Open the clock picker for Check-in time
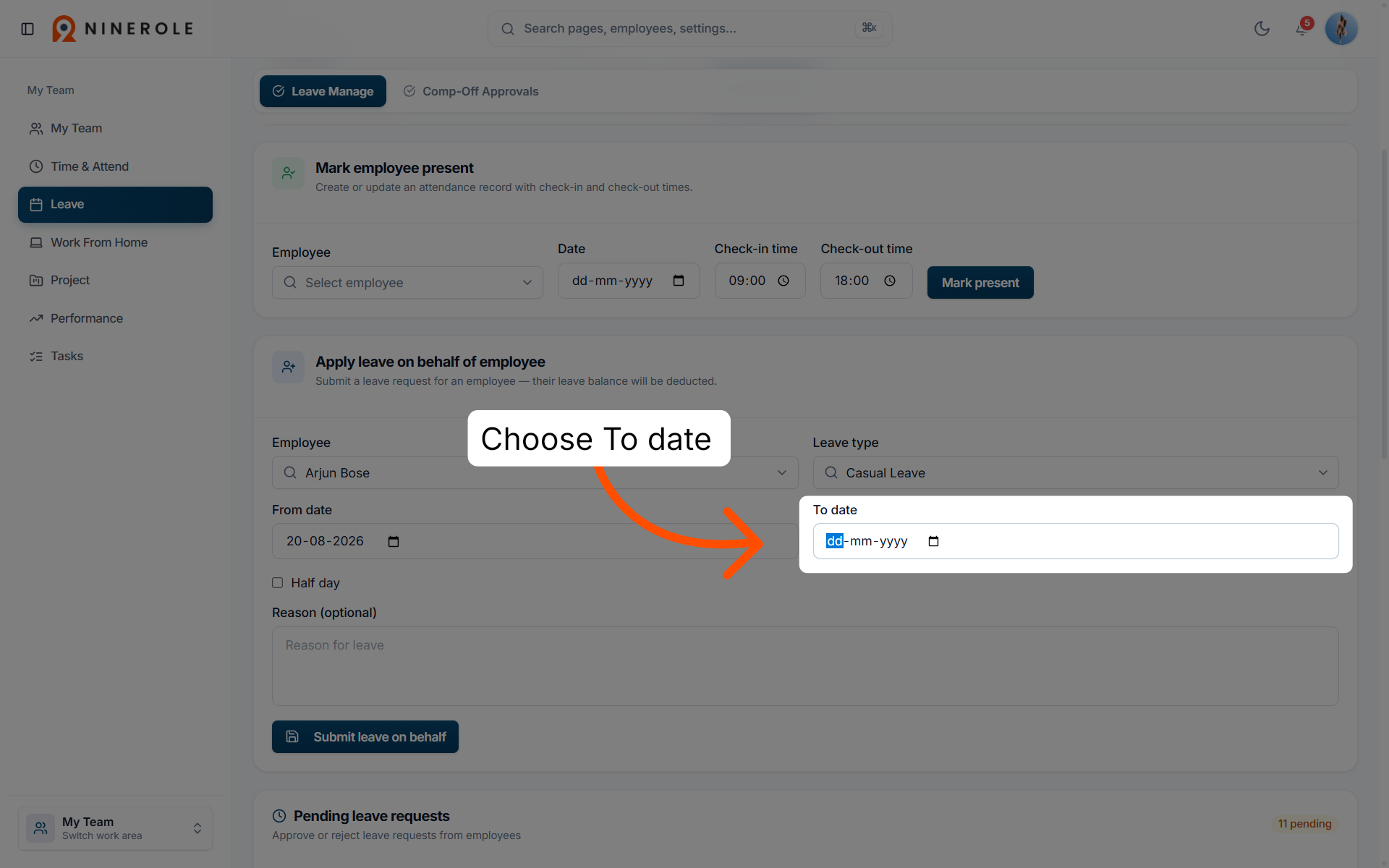Screen dimensions: 1389x868 click(783, 281)
